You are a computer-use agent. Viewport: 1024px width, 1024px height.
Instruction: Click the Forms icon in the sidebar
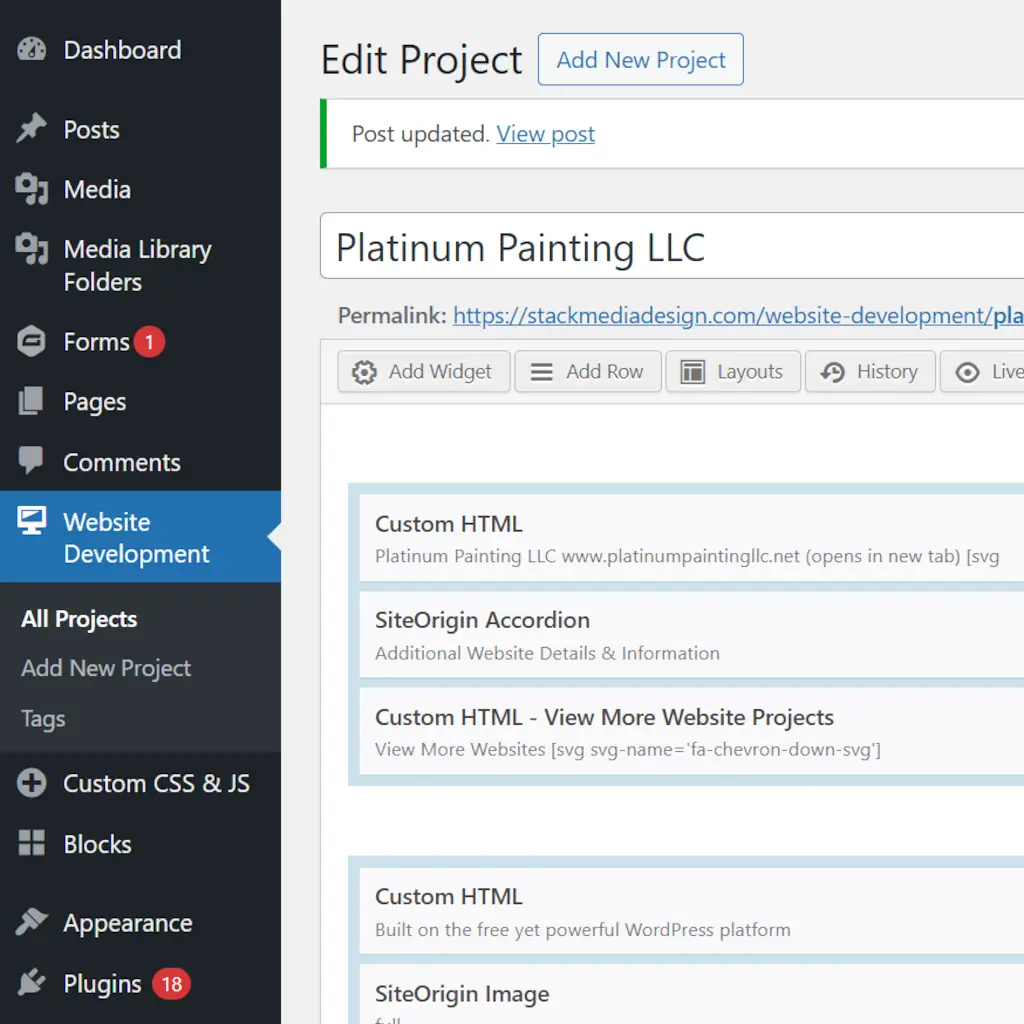point(31,341)
